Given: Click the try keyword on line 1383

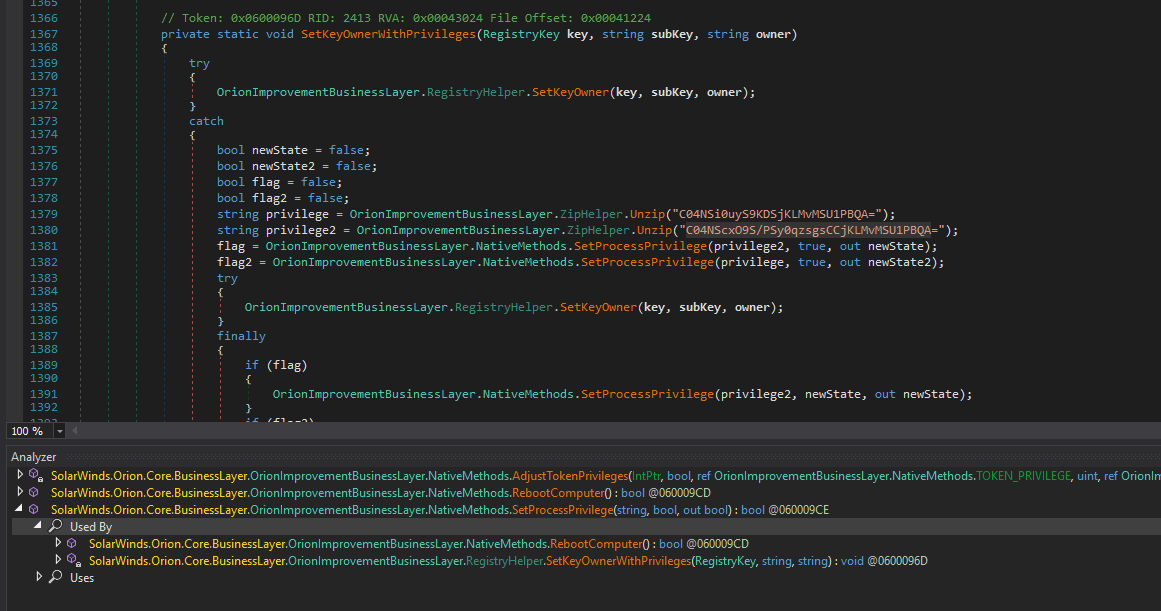Looking at the screenshot, I should pos(227,278).
